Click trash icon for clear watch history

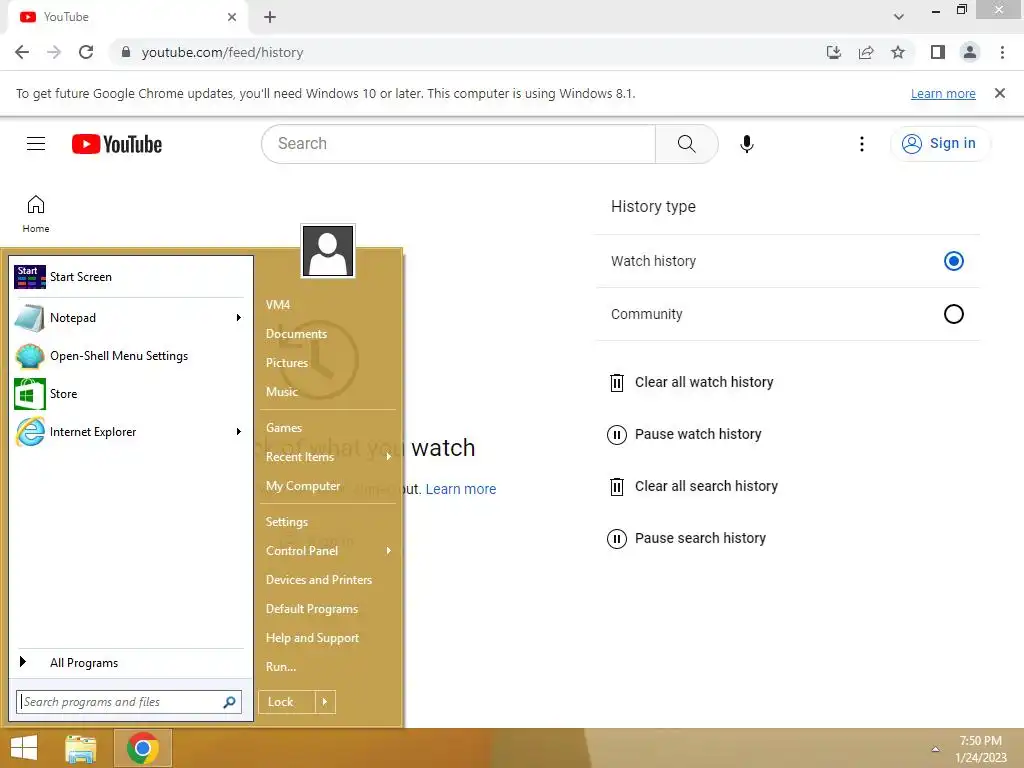[616, 383]
